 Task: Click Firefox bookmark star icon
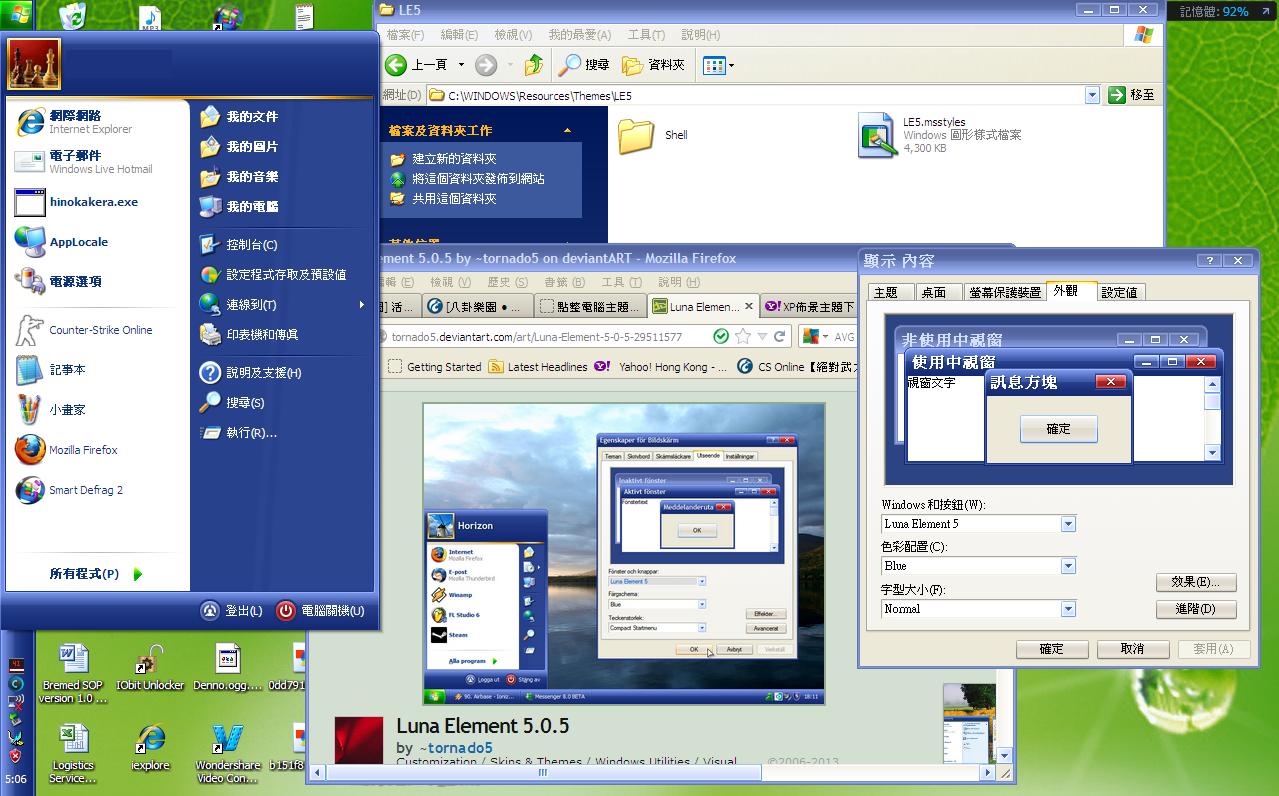click(743, 337)
